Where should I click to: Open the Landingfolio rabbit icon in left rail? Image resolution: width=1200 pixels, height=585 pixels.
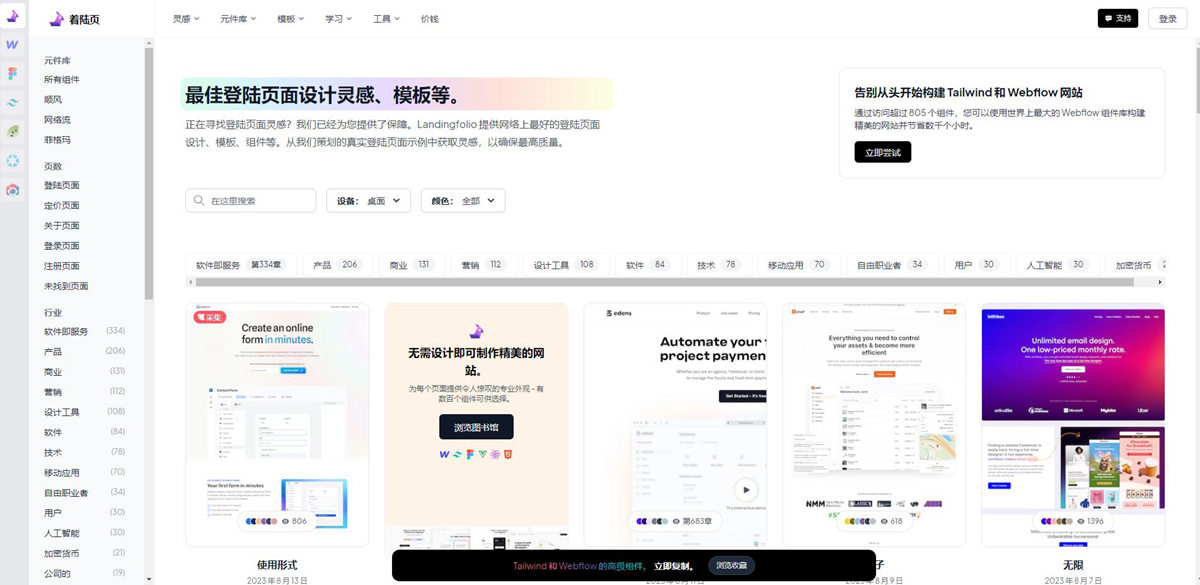[x=12, y=15]
